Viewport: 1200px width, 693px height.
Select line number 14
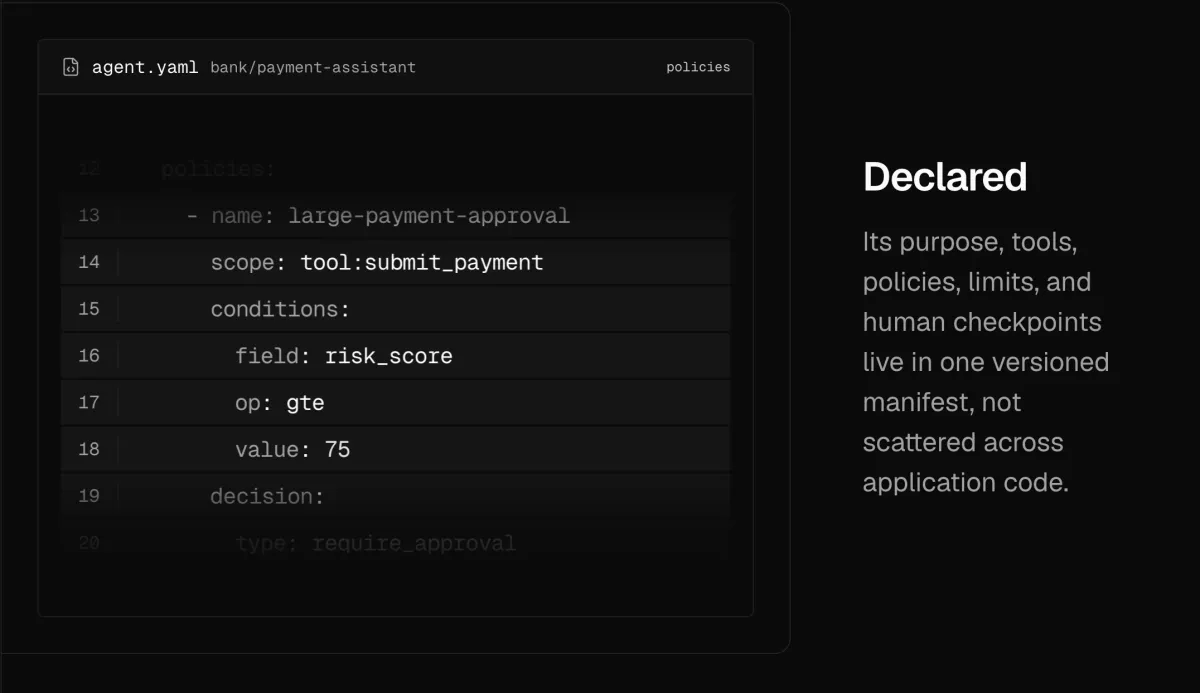89,262
